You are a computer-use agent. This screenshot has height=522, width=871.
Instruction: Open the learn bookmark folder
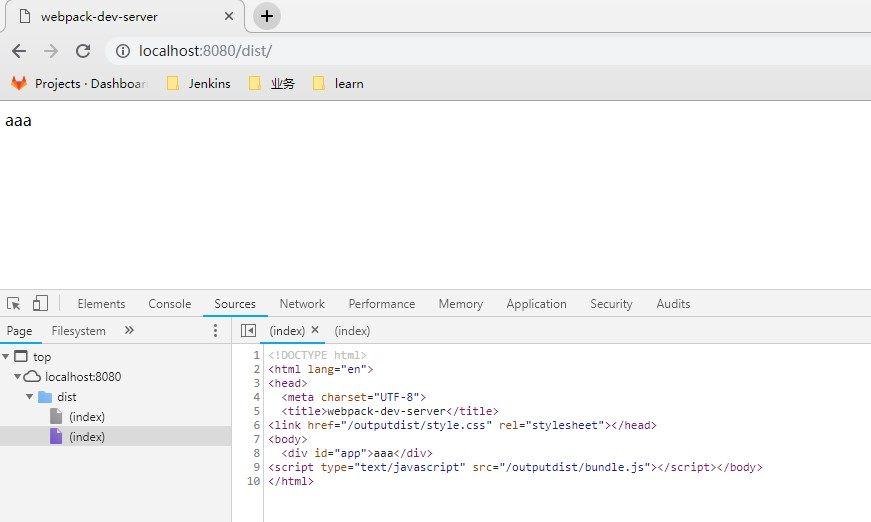(x=338, y=83)
